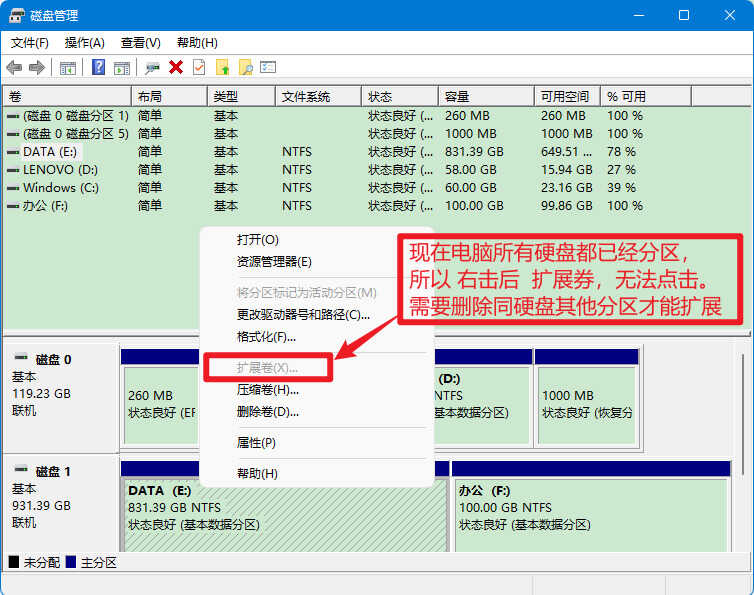Screen dimensions: 754x595
Task: Click the folder with magnifier icon
Action: pos(246,67)
